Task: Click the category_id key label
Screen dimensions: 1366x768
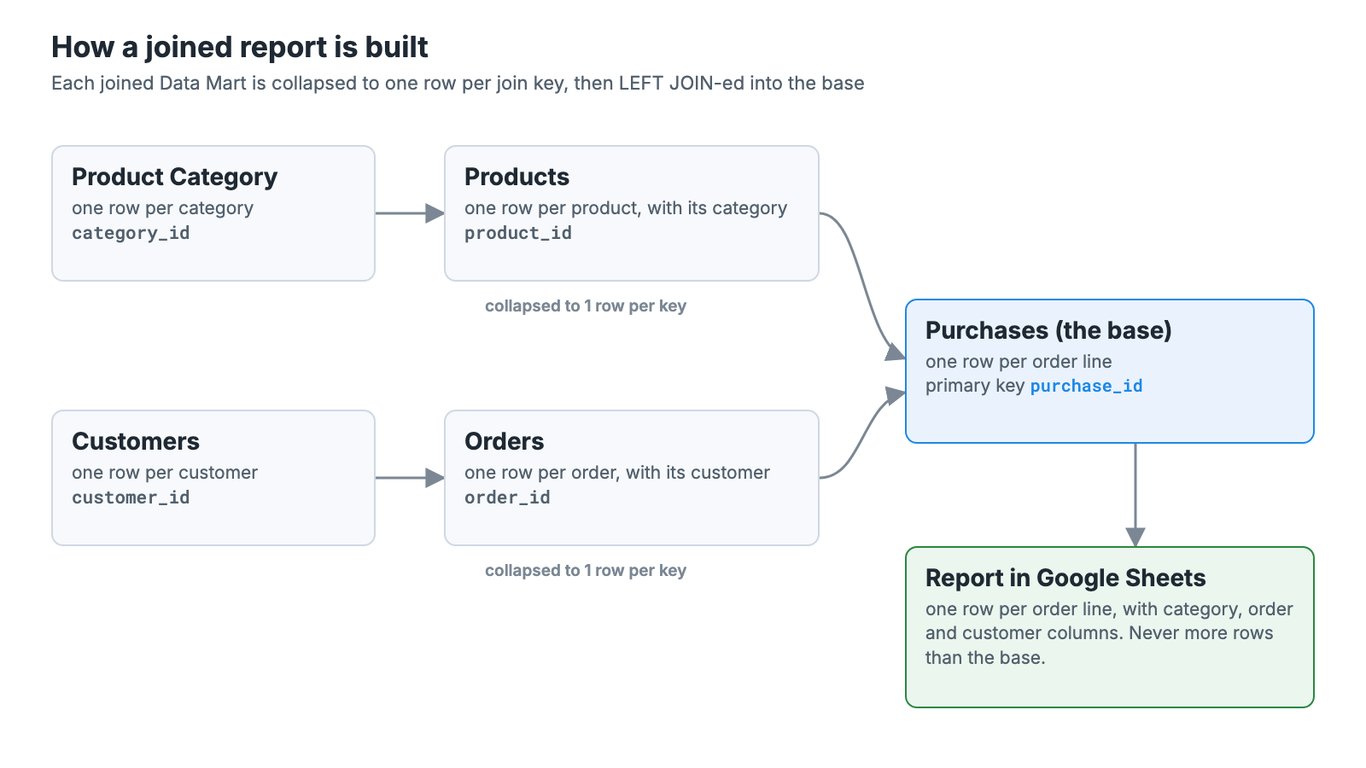Action: [131, 233]
